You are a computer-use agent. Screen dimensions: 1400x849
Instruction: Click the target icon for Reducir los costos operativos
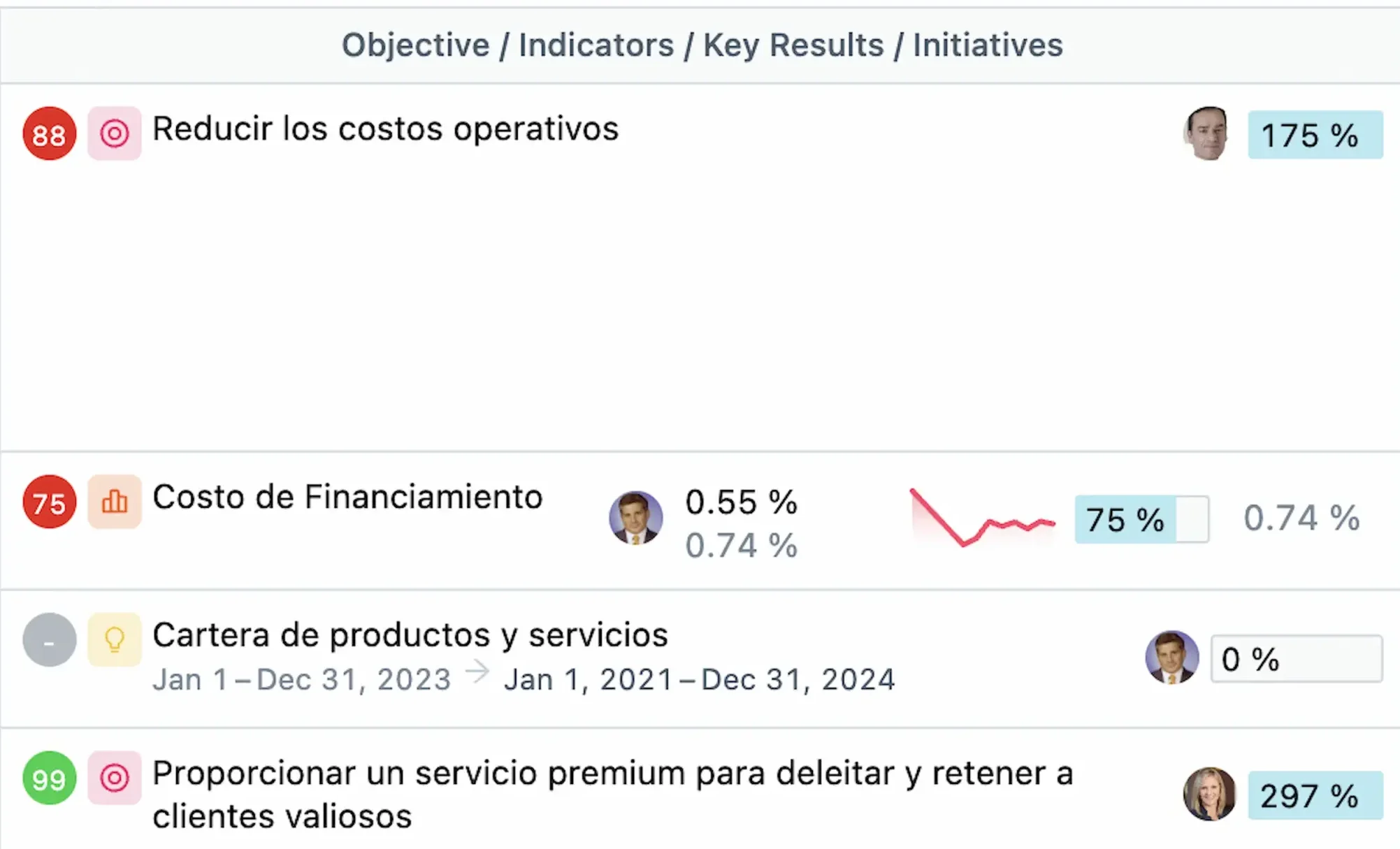click(x=114, y=133)
